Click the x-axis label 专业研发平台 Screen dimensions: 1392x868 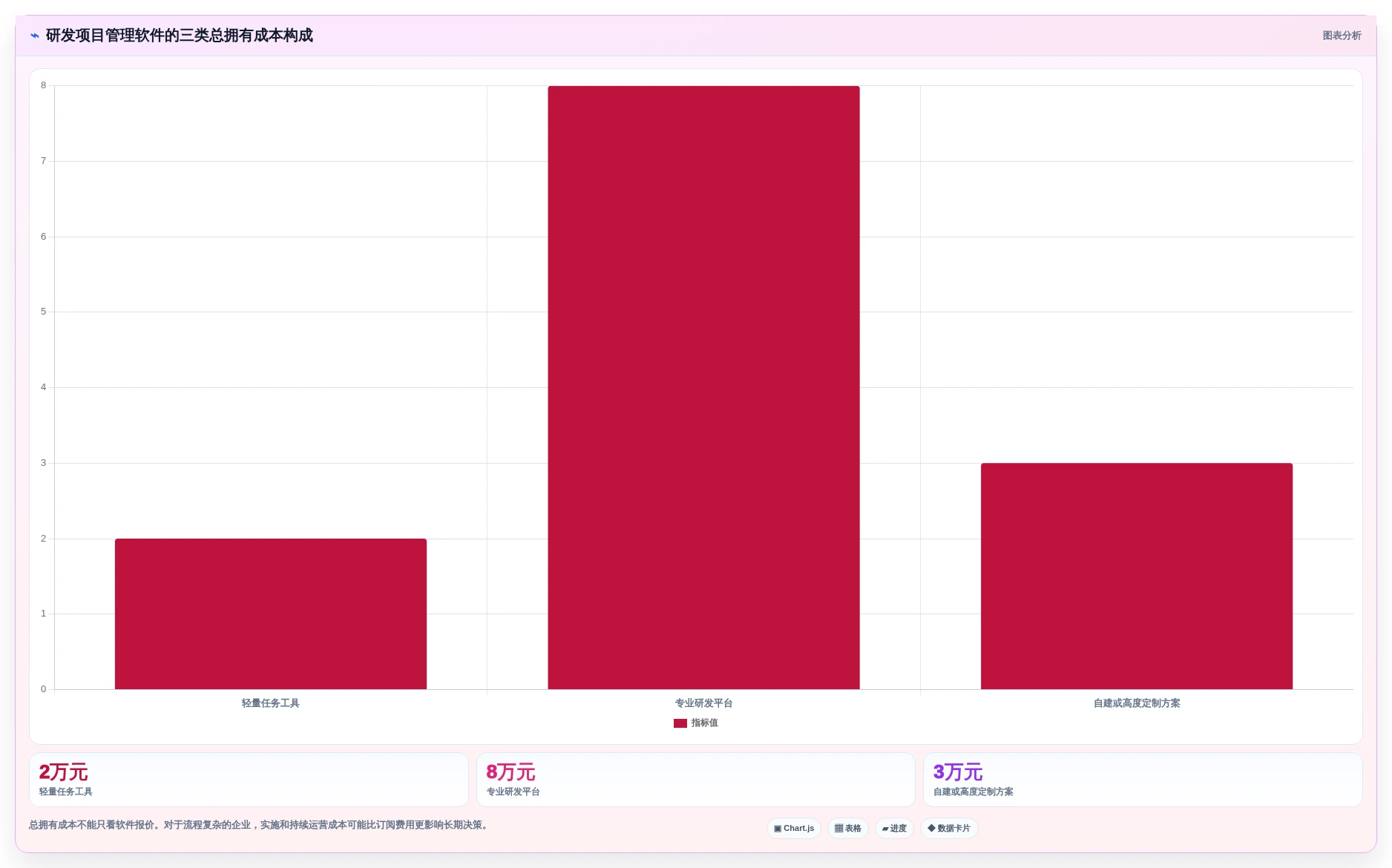click(703, 703)
